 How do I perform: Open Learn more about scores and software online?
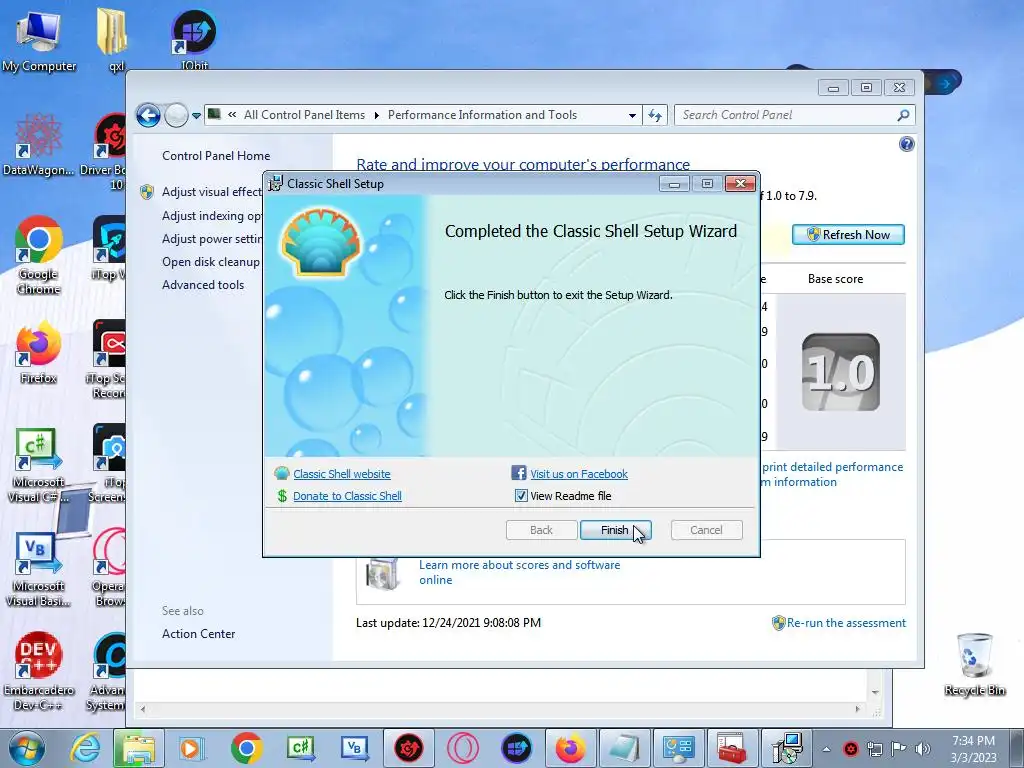pyautogui.click(x=520, y=572)
